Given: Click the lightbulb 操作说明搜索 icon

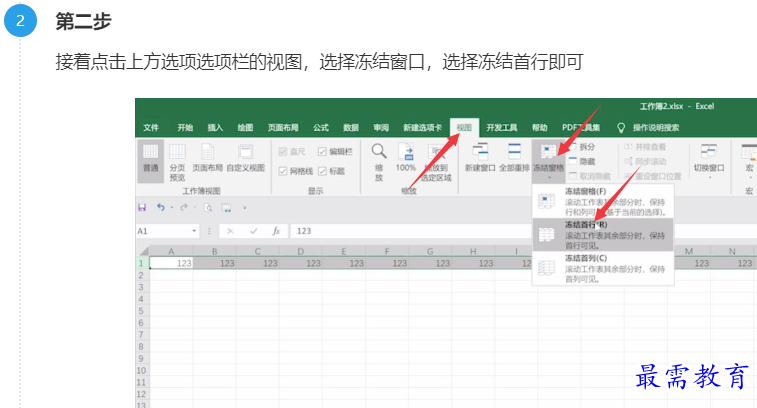Looking at the screenshot, I should pyautogui.click(x=621, y=127).
